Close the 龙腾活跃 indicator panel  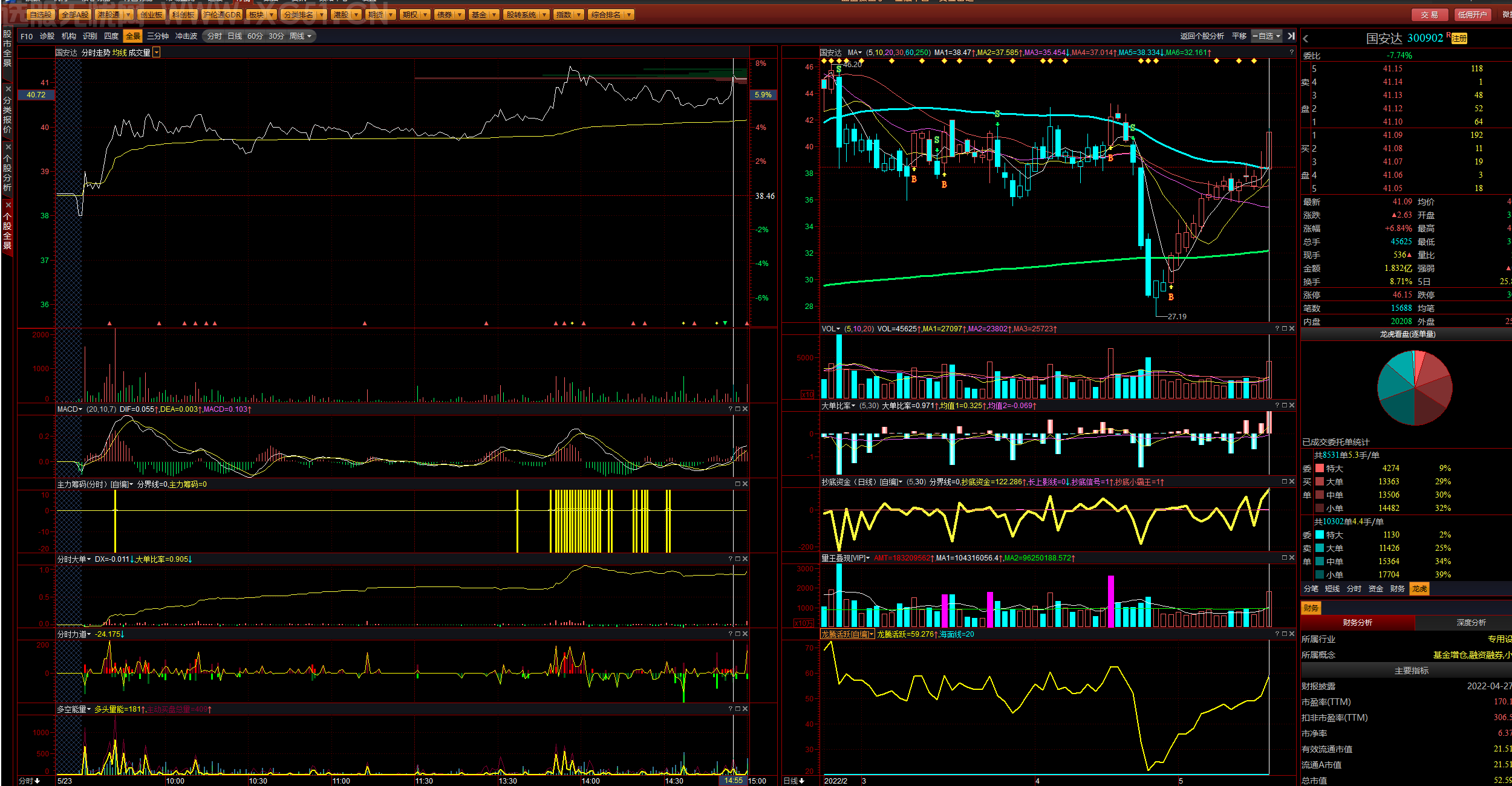[x=1292, y=634]
